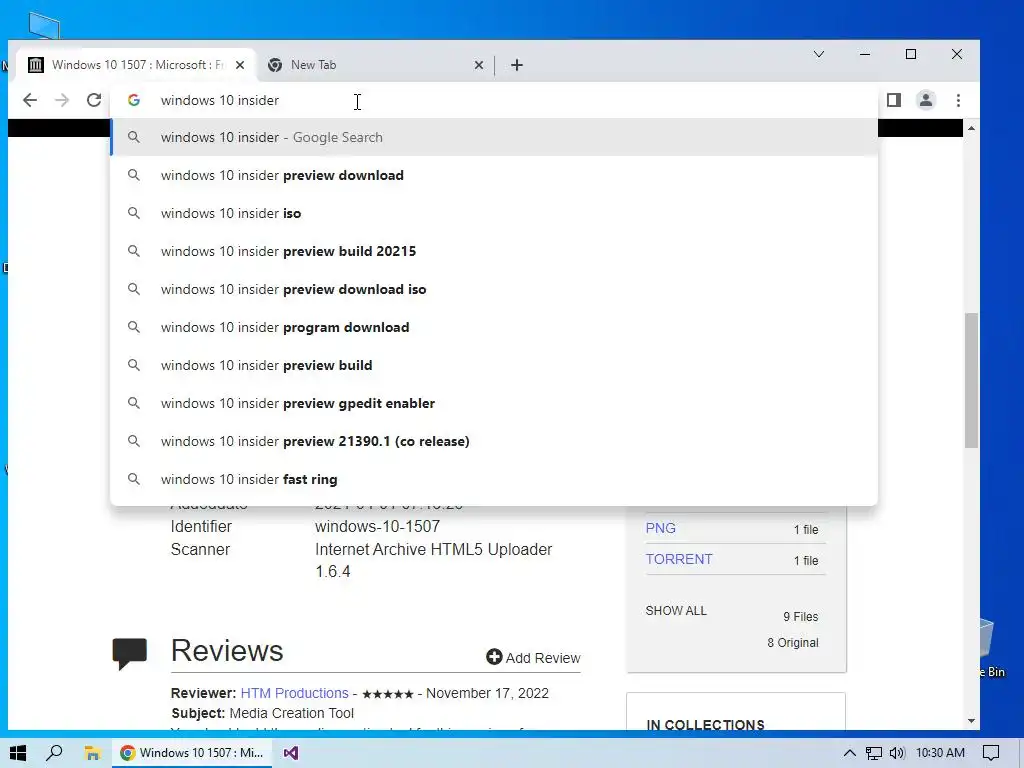Open the TORRENT download link
Viewport: 1024px width, 768px height.
coord(679,559)
